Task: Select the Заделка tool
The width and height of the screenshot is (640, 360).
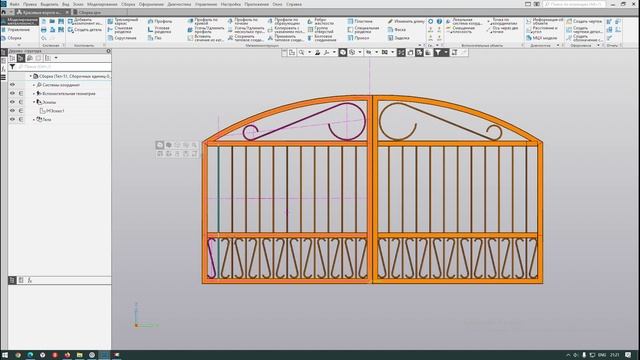Action: [398, 38]
